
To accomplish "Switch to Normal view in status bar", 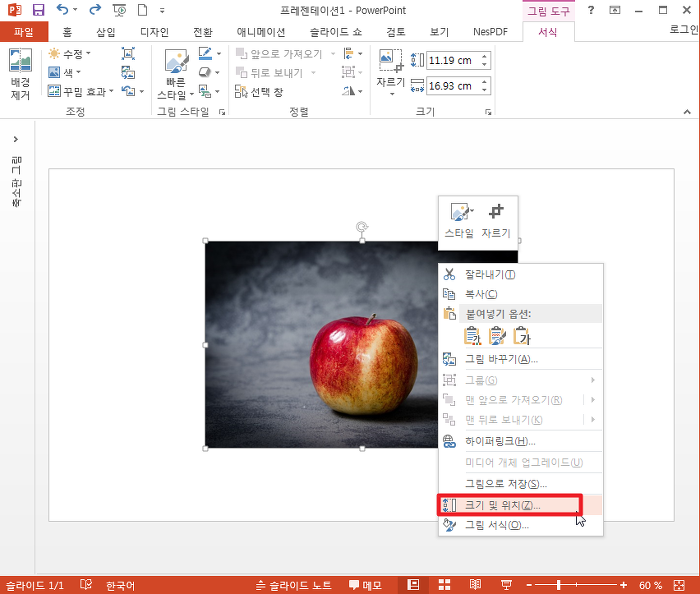I will (x=413, y=585).
